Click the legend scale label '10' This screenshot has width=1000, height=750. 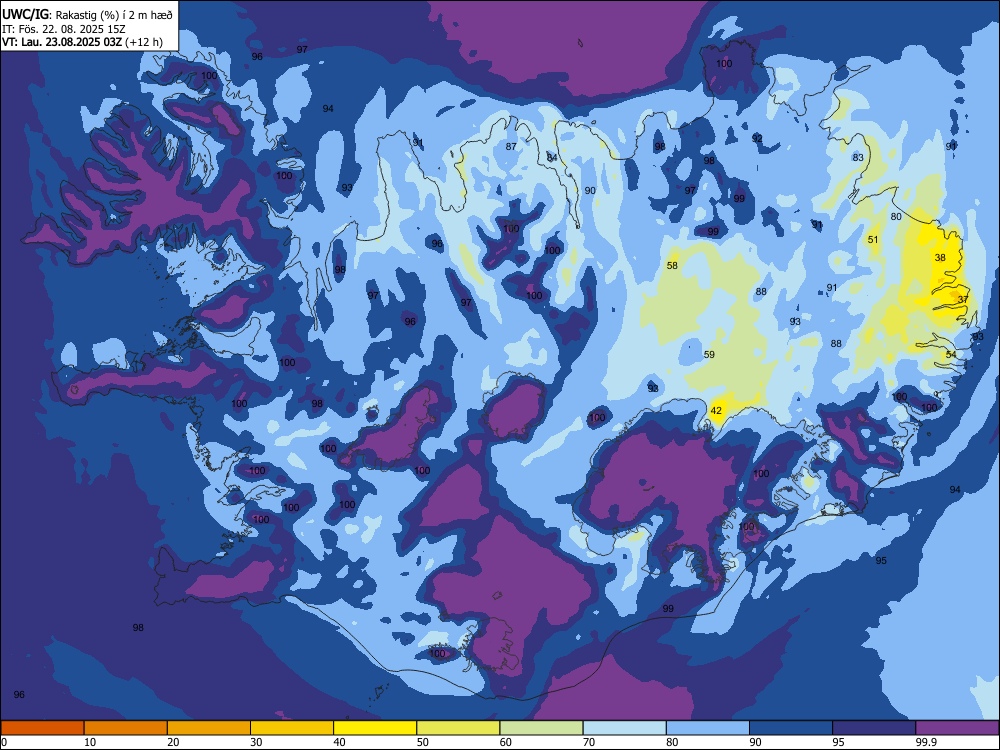tap(90, 742)
